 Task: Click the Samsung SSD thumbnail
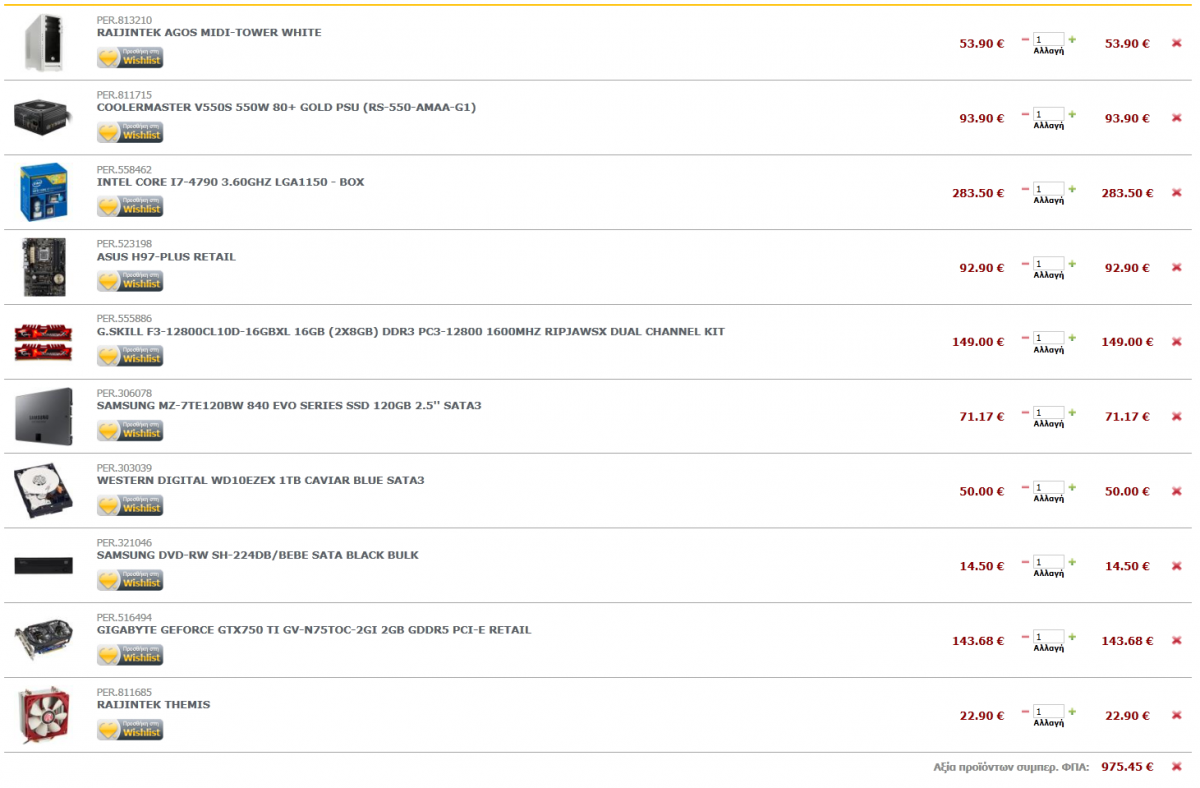(44, 416)
